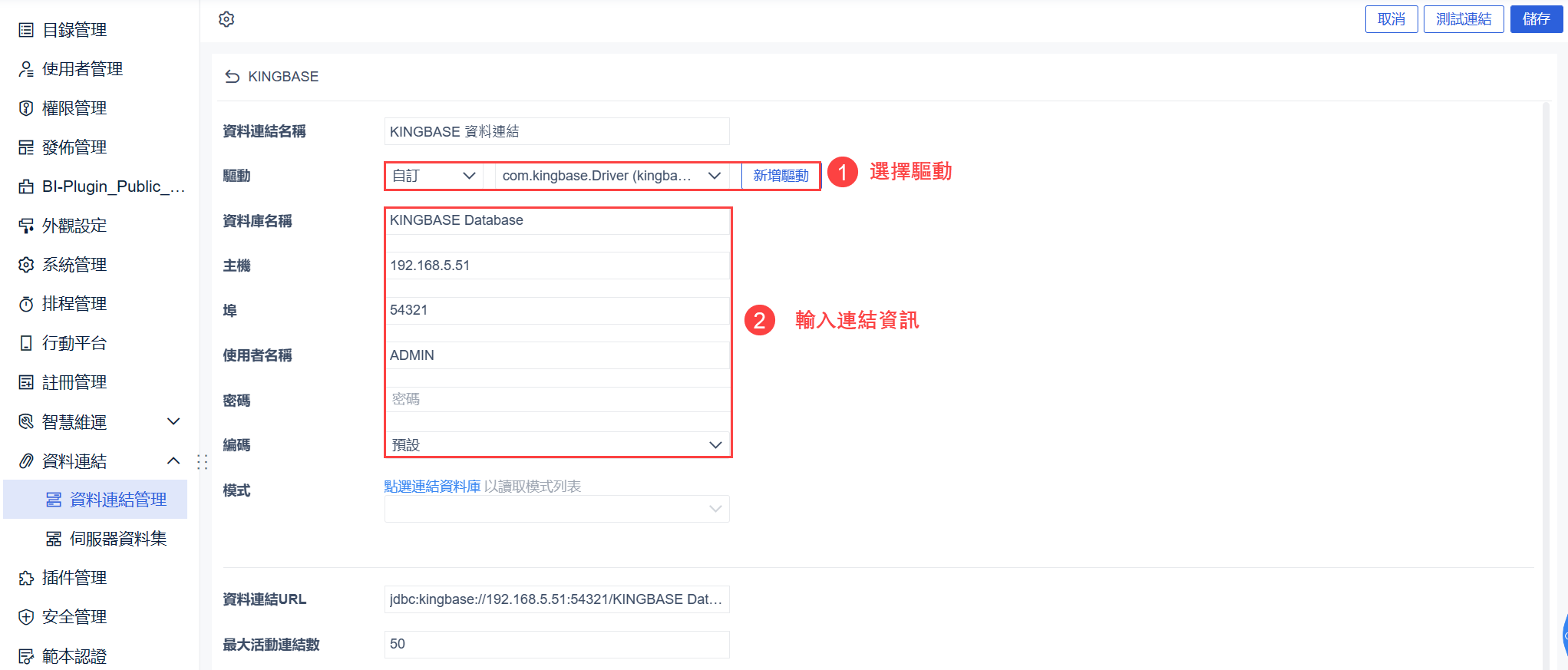Click the 點選連結資料庫 link
Screen dimensions: 1568x670
432,487
